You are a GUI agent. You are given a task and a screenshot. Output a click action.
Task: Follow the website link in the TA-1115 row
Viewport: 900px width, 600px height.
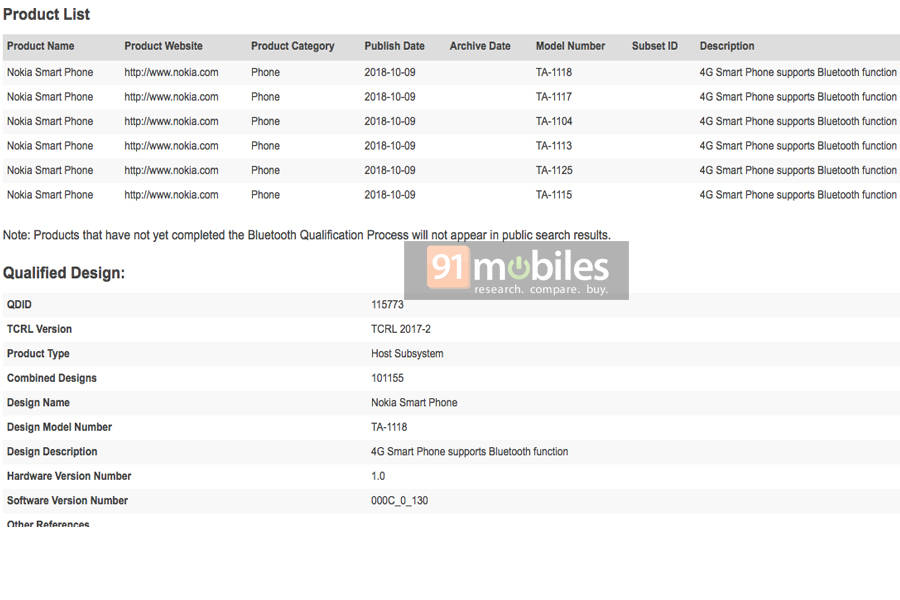(171, 195)
